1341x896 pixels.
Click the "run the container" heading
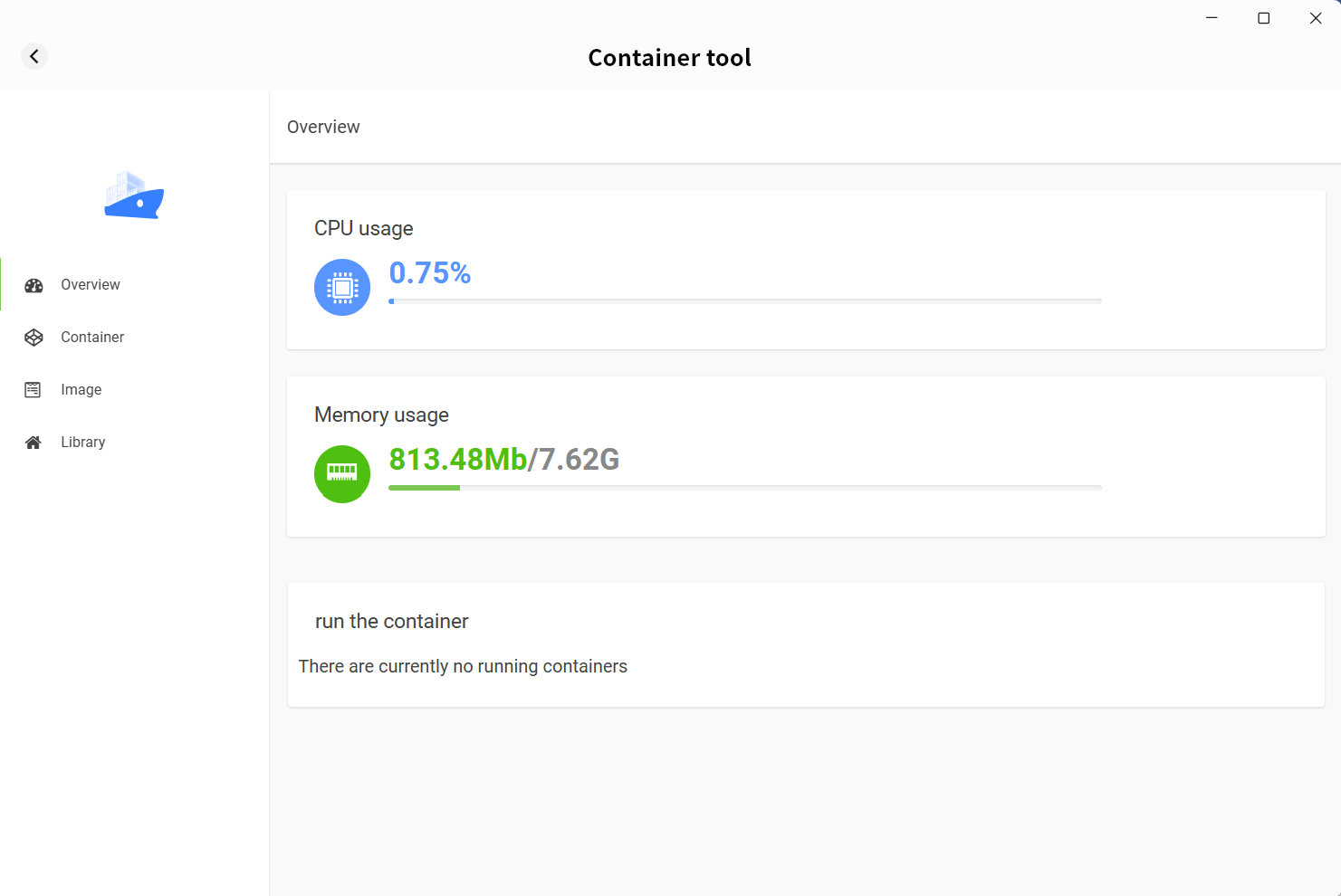(x=392, y=622)
